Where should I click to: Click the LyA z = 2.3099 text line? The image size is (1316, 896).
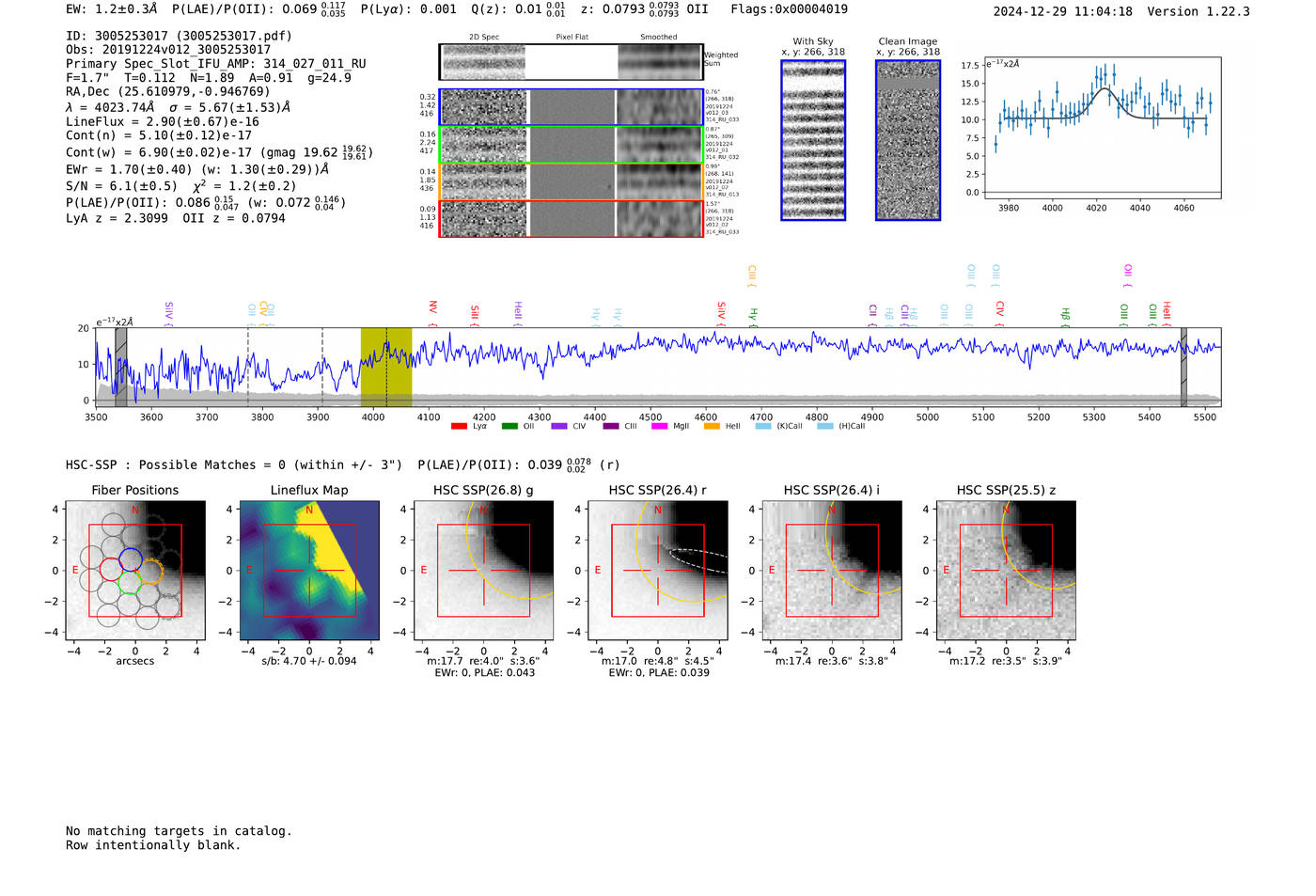[x=117, y=218]
